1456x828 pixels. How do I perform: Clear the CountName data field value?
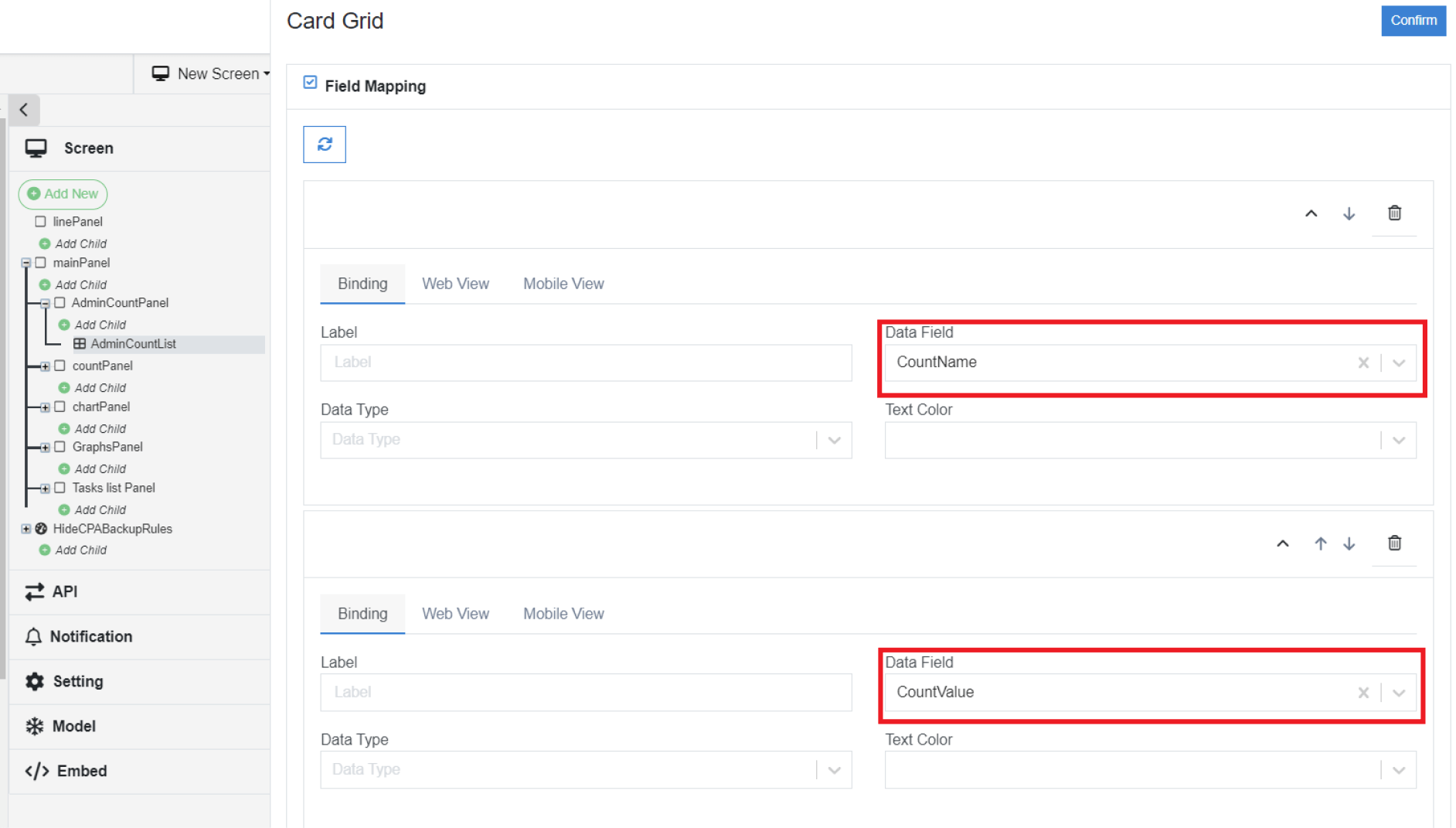[x=1363, y=363]
